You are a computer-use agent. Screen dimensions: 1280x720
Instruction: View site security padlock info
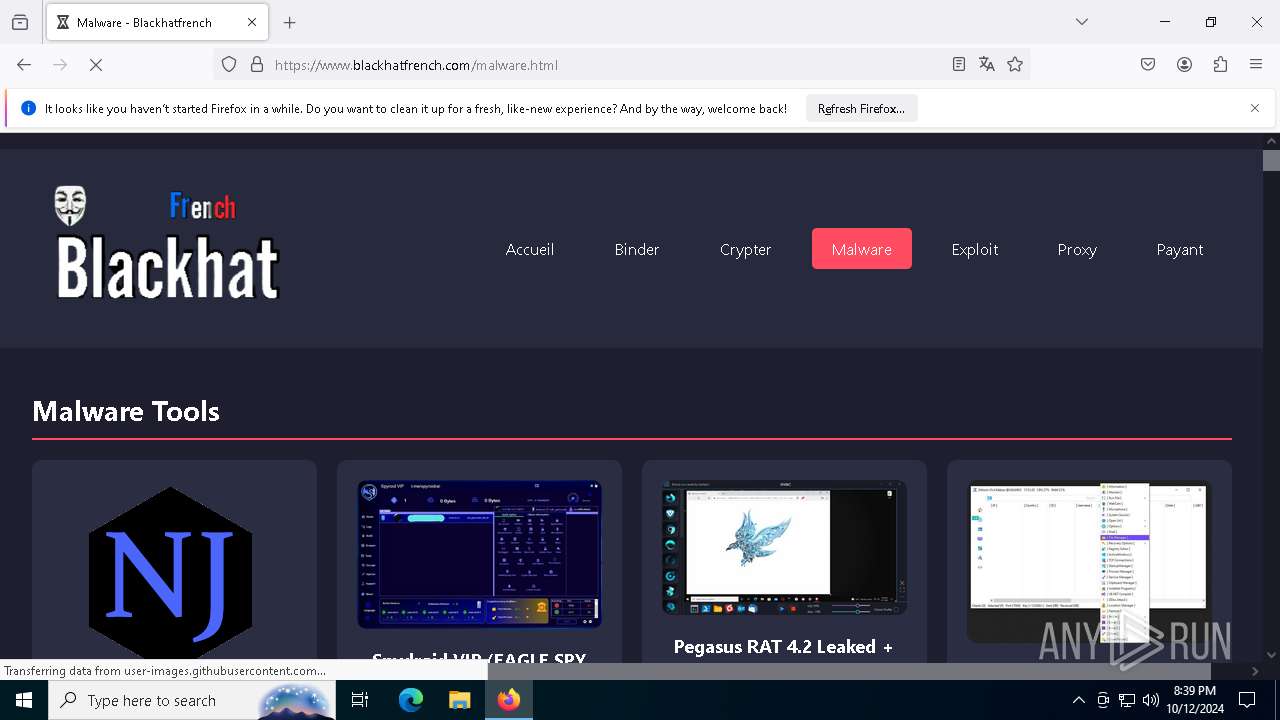click(x=257, y=65)
